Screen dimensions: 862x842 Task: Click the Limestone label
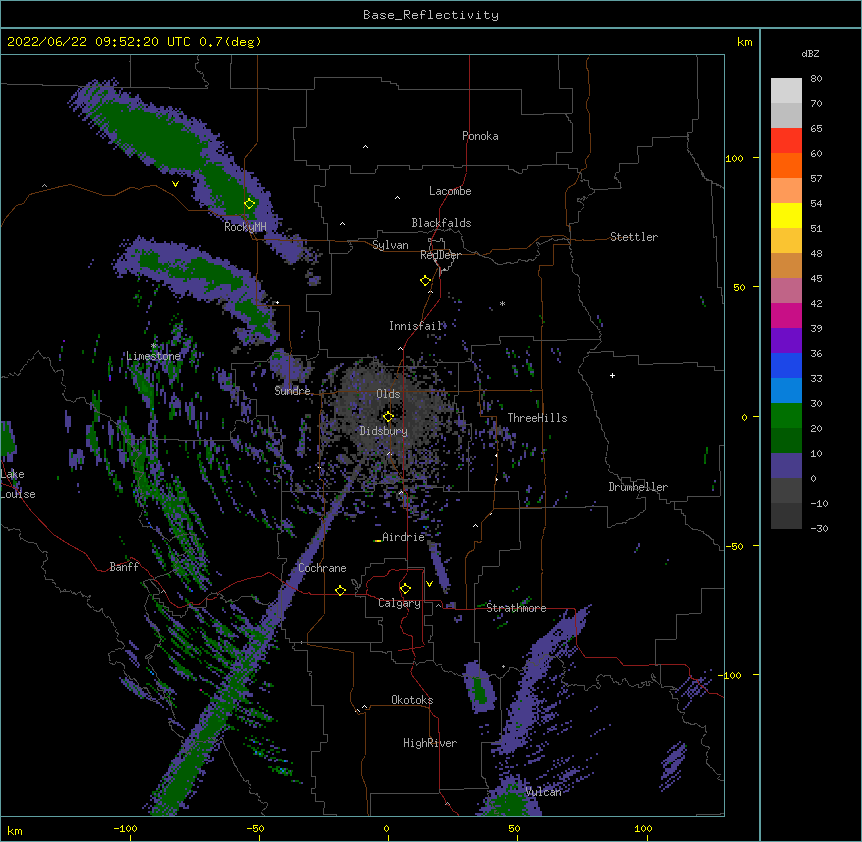(153, 356)
